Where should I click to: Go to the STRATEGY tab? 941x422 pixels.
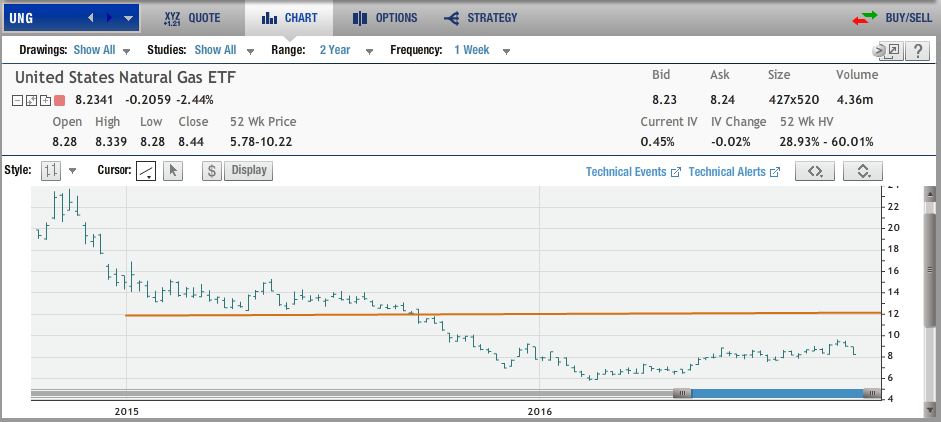coord(480,18)
